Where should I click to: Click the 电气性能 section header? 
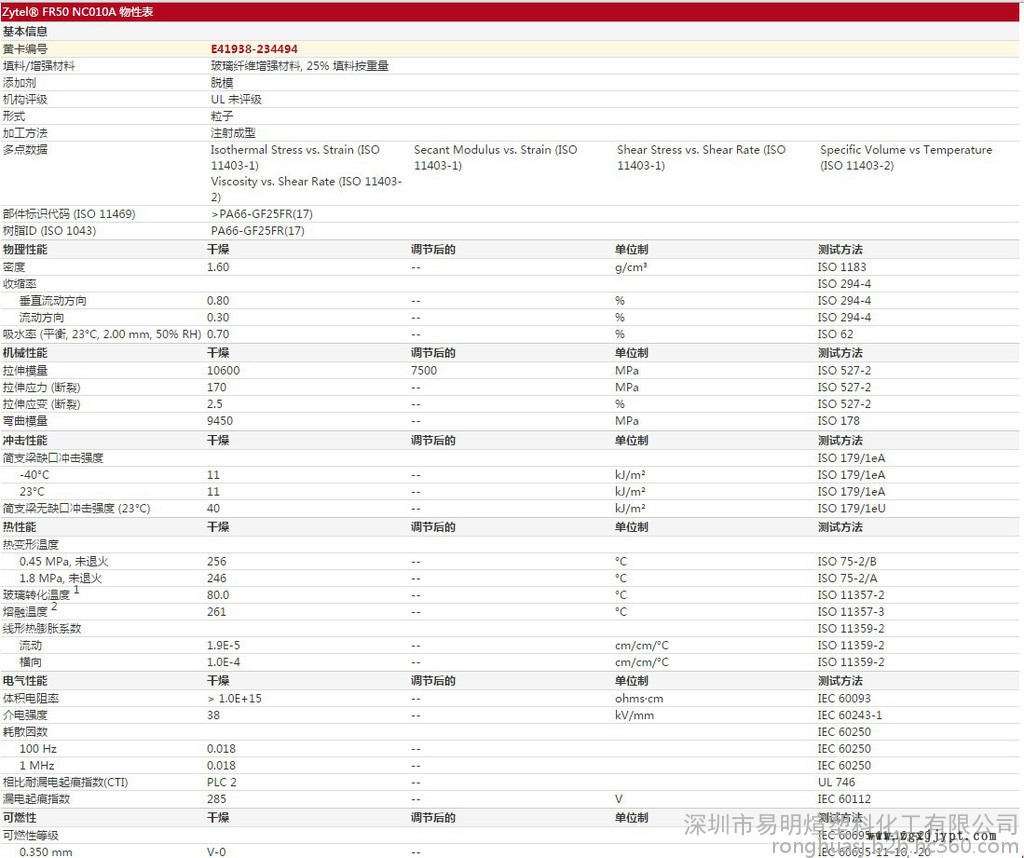[x=25, y=681]
